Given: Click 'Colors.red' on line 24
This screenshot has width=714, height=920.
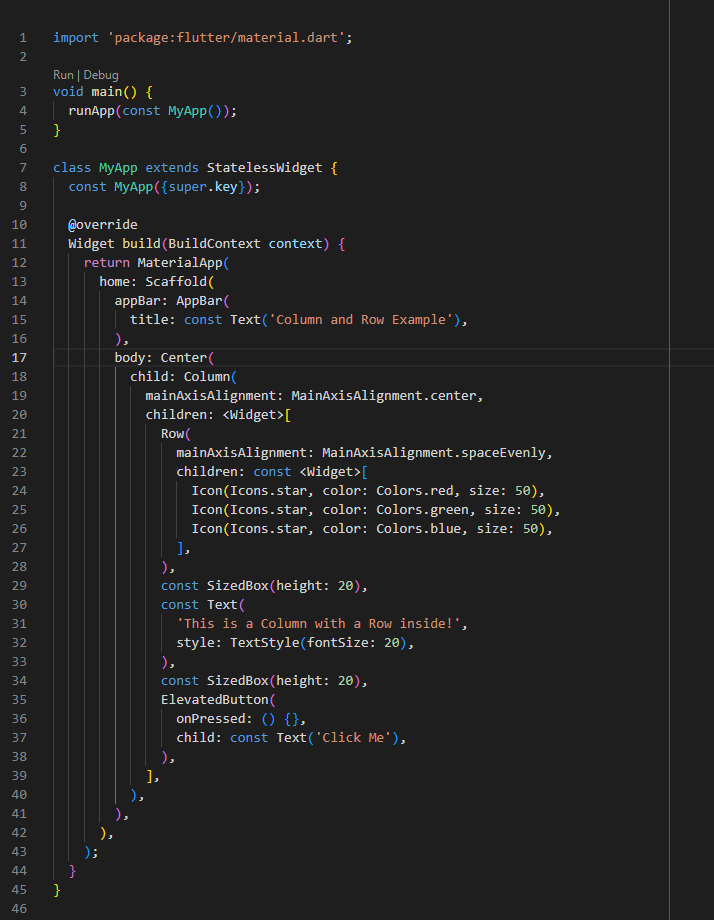Looking at the screenshot, I should click(415, 491).
